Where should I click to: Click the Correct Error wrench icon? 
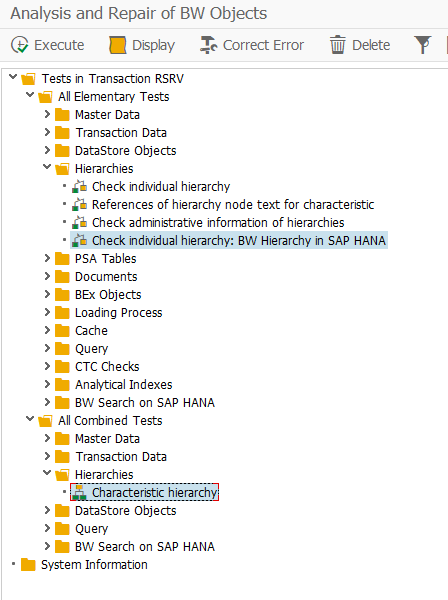point(209,45)
